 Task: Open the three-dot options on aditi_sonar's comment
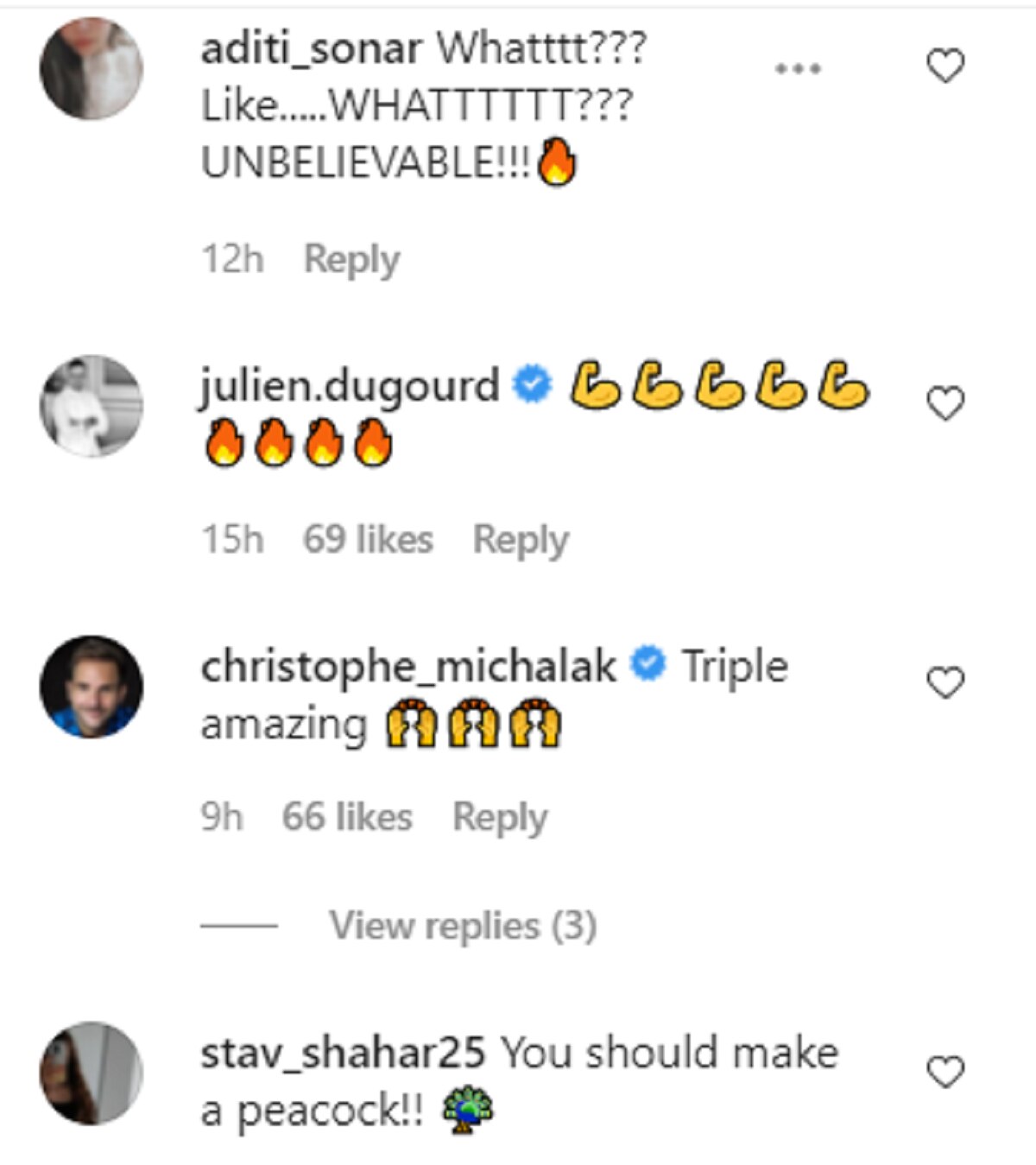[x=798, y=68]
